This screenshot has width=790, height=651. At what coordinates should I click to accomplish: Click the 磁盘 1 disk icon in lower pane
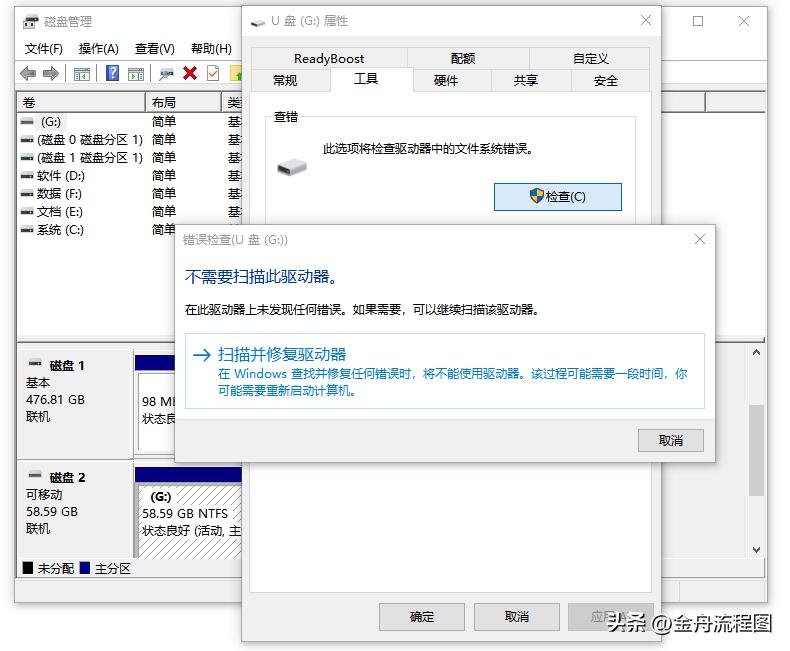tap(35, 363)
